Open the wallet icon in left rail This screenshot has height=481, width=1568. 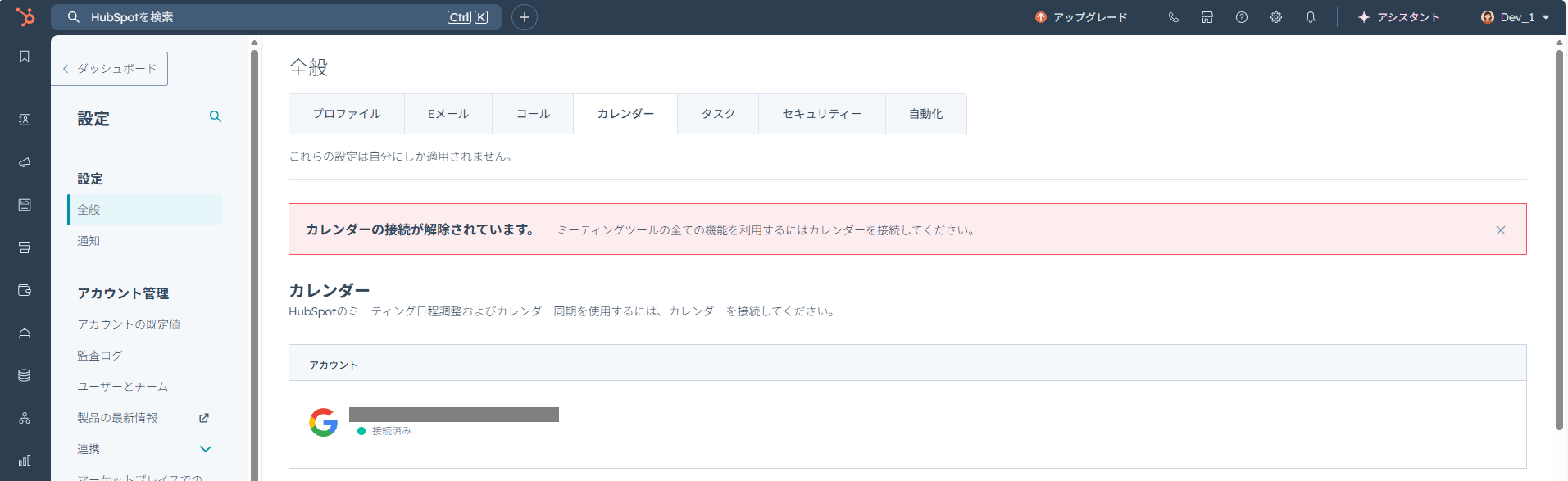click(x=25, y=290)
